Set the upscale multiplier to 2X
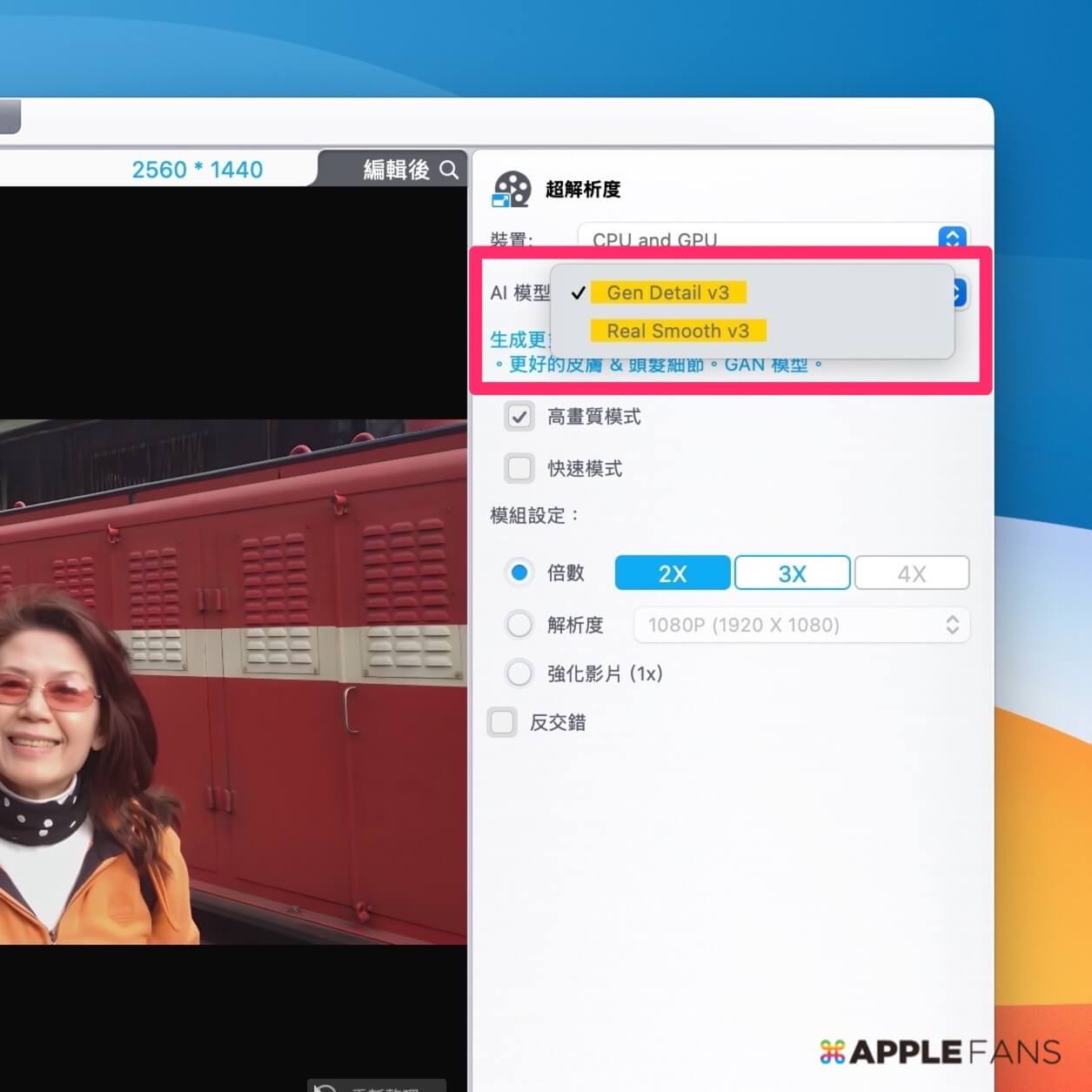 click(672, 573)
